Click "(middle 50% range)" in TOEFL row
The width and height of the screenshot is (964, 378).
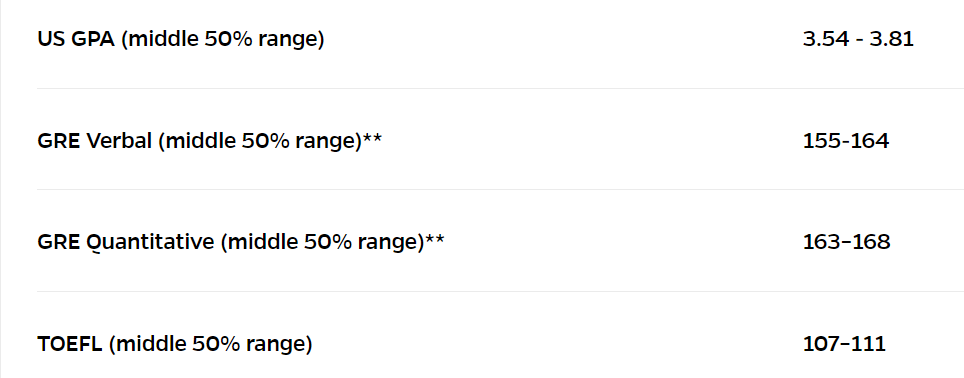click(x=211, y=344)
